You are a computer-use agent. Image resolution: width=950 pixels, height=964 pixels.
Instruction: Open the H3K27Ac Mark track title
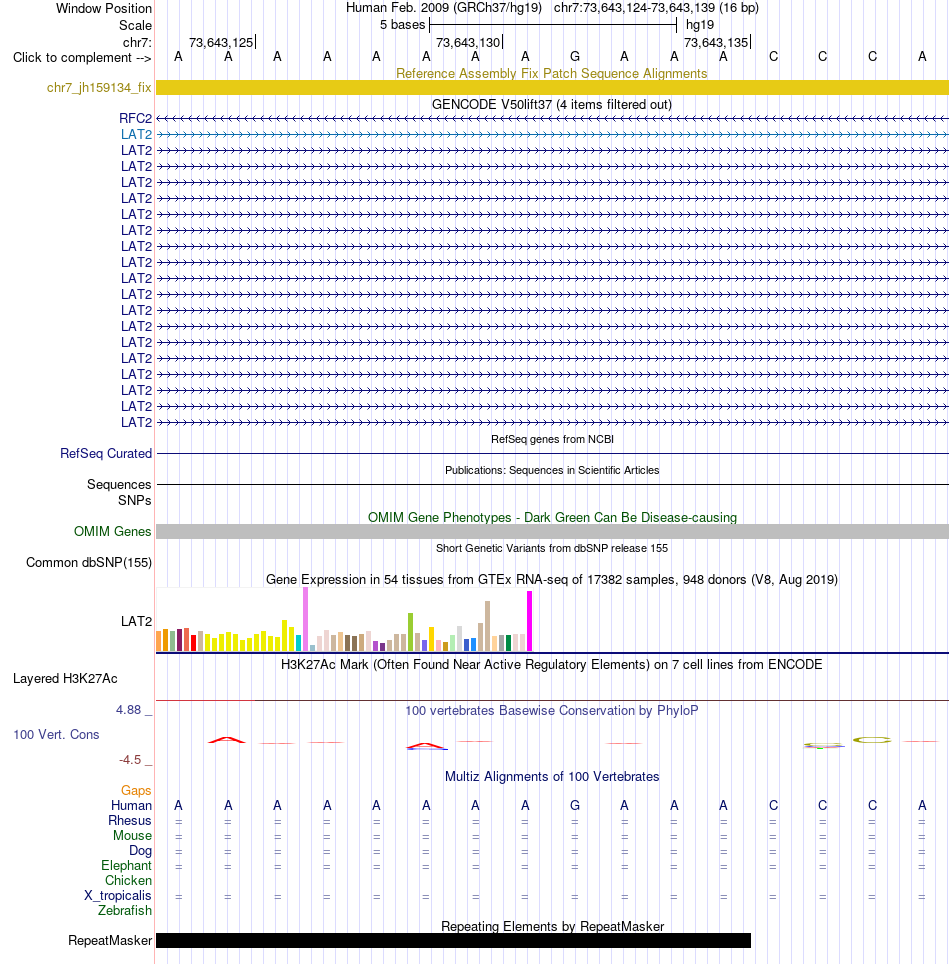pyautogui.click(x=552, y=665)
